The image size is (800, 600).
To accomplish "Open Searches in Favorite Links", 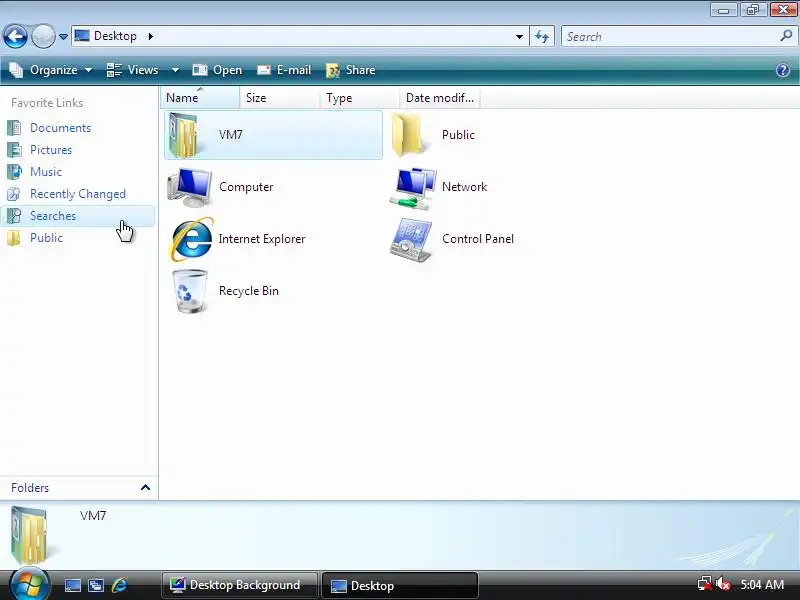I will 53,216.
